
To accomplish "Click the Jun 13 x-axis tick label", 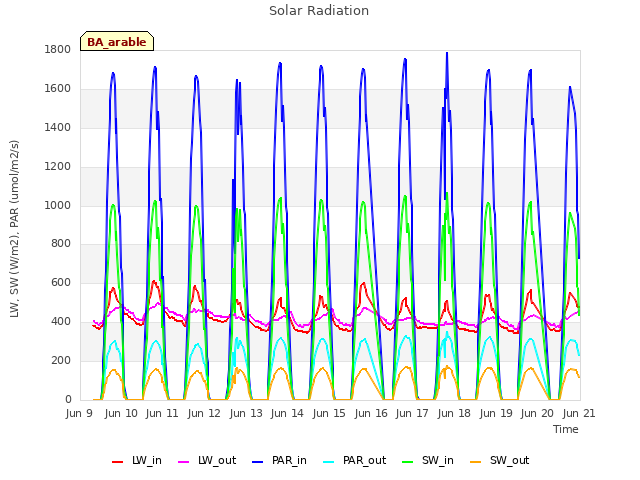I will [x=246, y=413].
